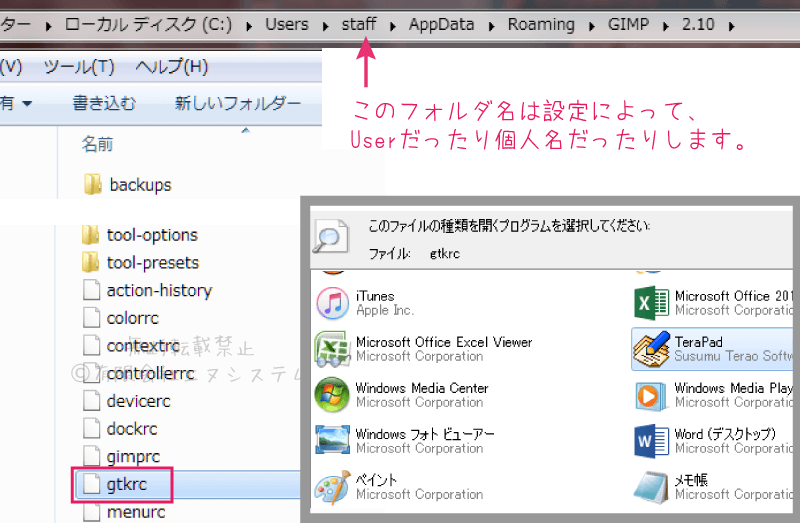Expand arrow after staff in address bar

click(392, 26)
